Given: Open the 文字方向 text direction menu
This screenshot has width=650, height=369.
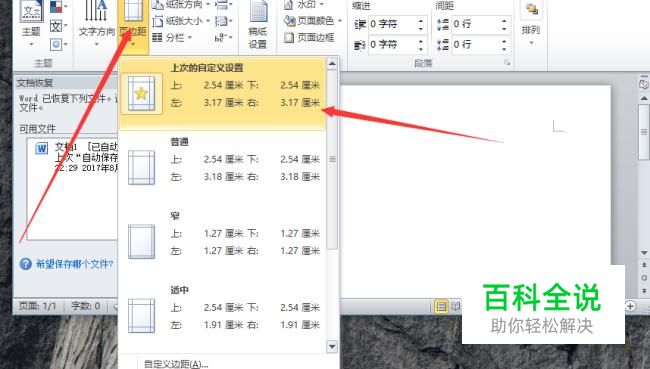Looking at the screenshot, I should 96,23.
